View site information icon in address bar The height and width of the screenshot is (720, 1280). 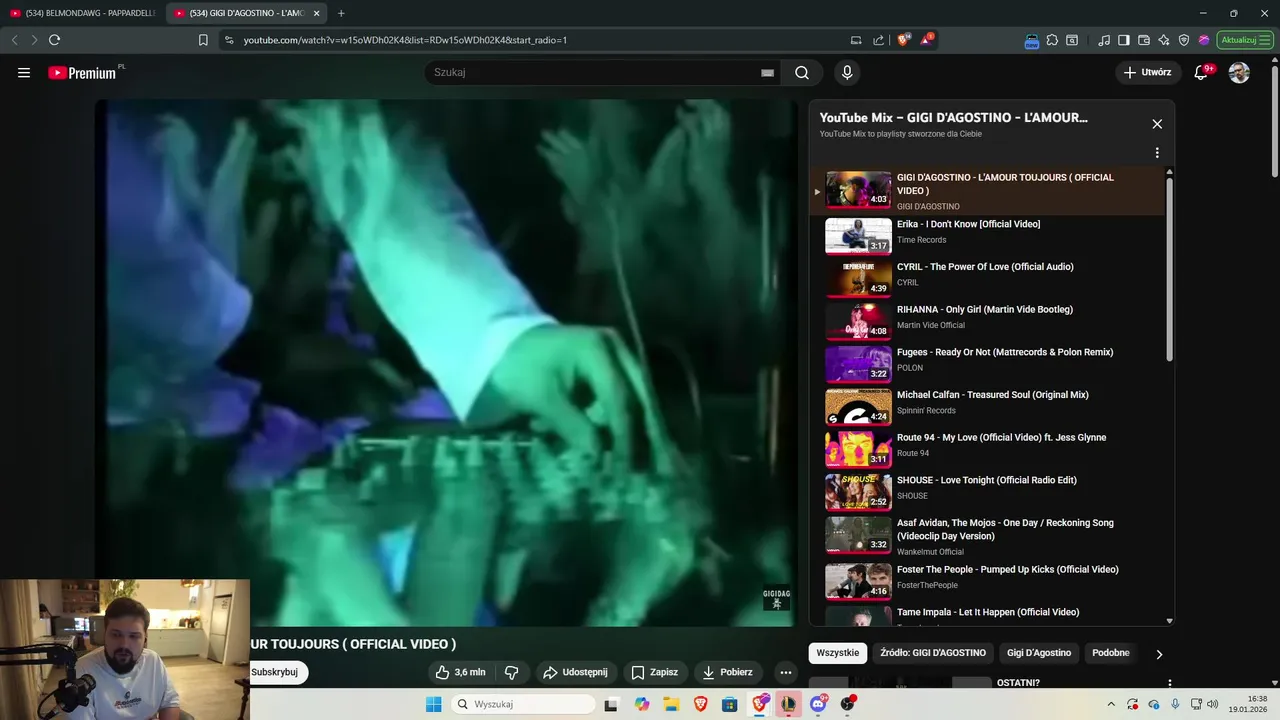[x=229, y=40]
